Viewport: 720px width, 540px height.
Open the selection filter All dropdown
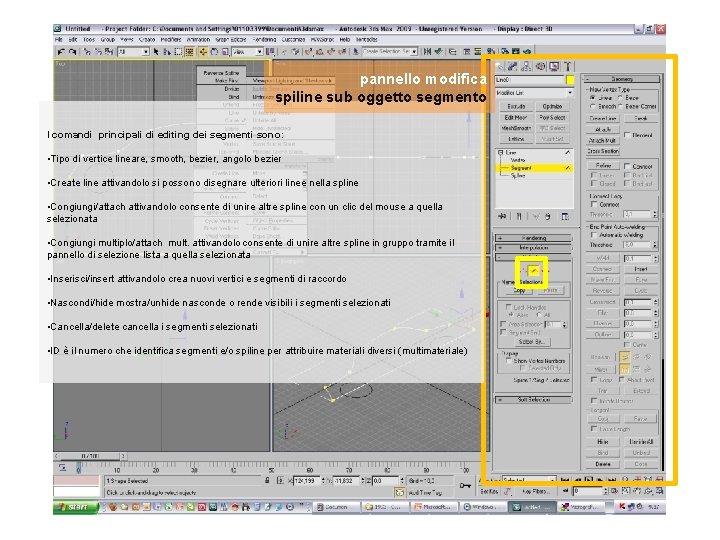pyautogui.click(x=133, y=52)
